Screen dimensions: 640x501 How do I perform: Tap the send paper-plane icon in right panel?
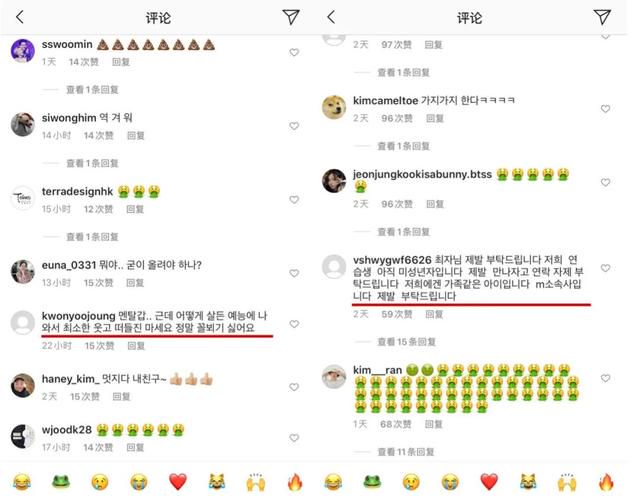pos(602,17)
